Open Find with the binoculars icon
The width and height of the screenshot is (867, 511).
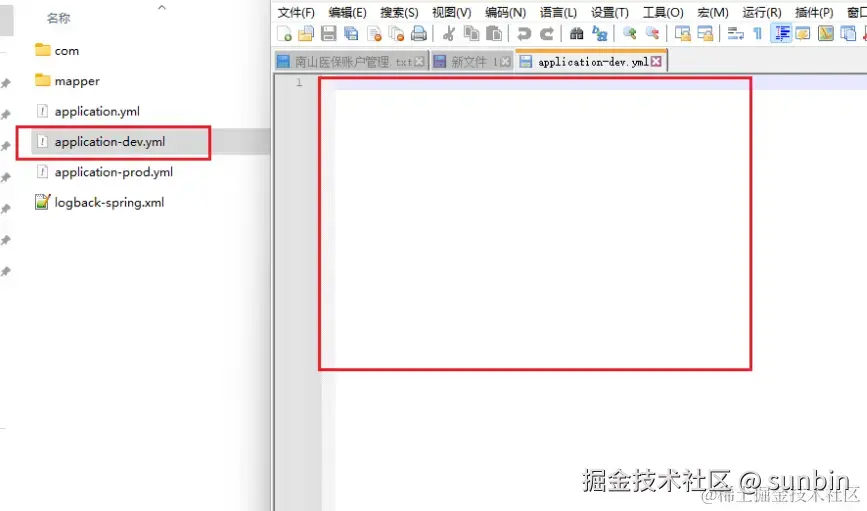[577, 34]
